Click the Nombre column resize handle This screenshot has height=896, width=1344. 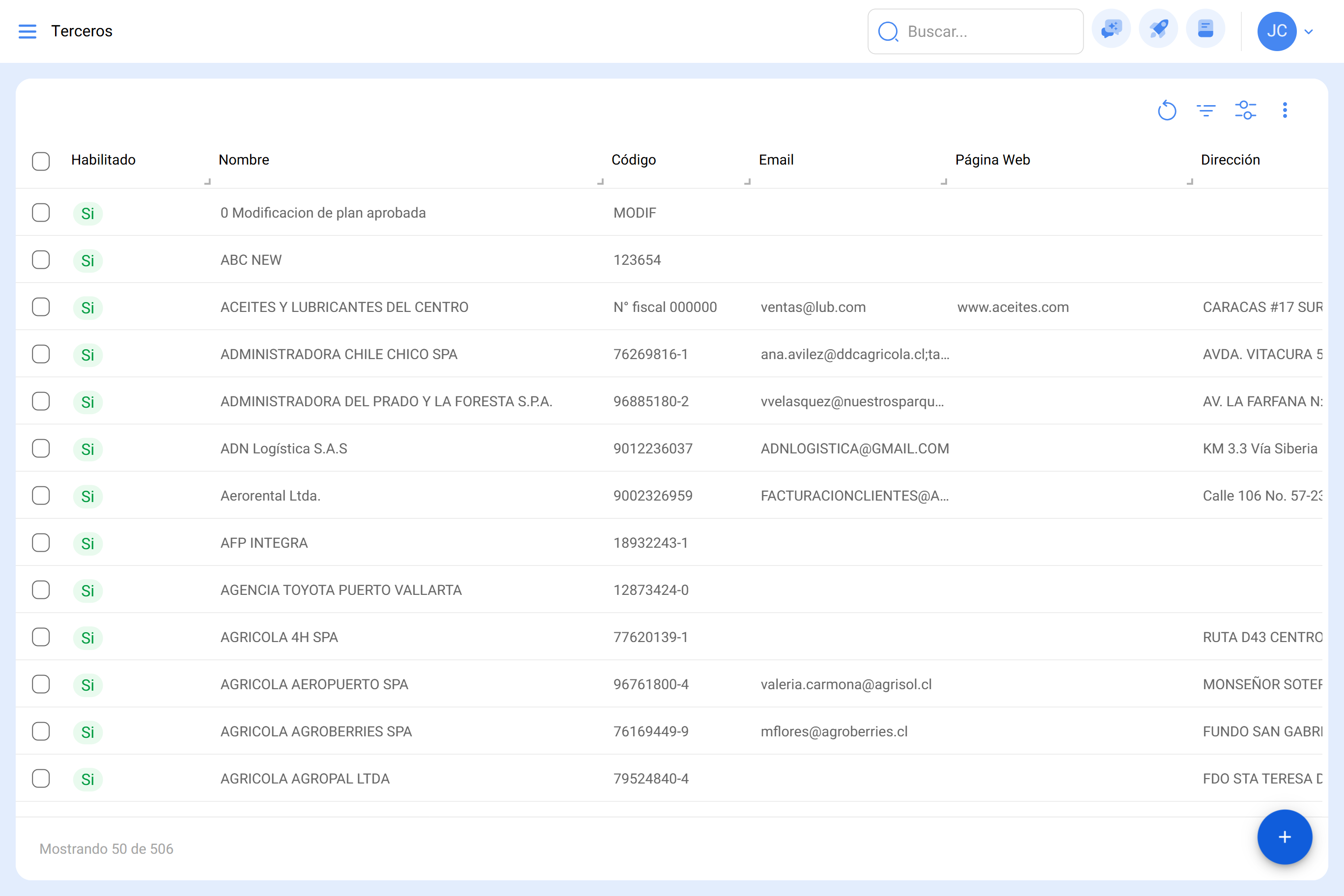[x=601, y=182]
